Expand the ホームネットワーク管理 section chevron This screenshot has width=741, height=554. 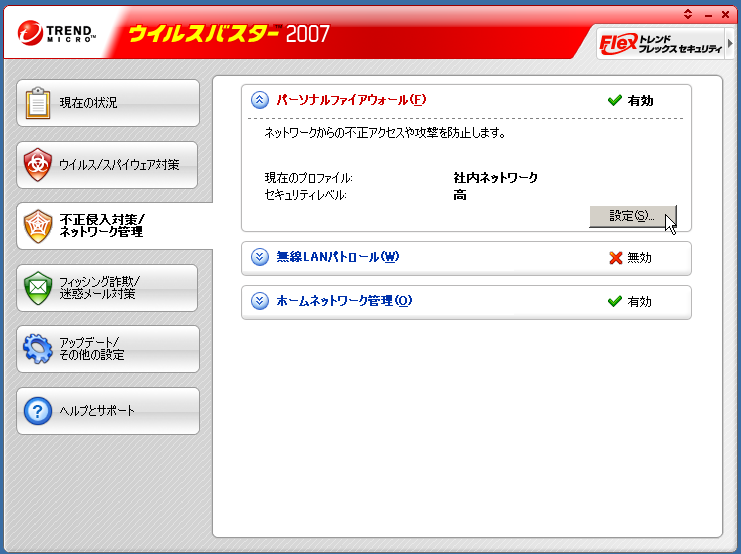(x=260, y=301)
